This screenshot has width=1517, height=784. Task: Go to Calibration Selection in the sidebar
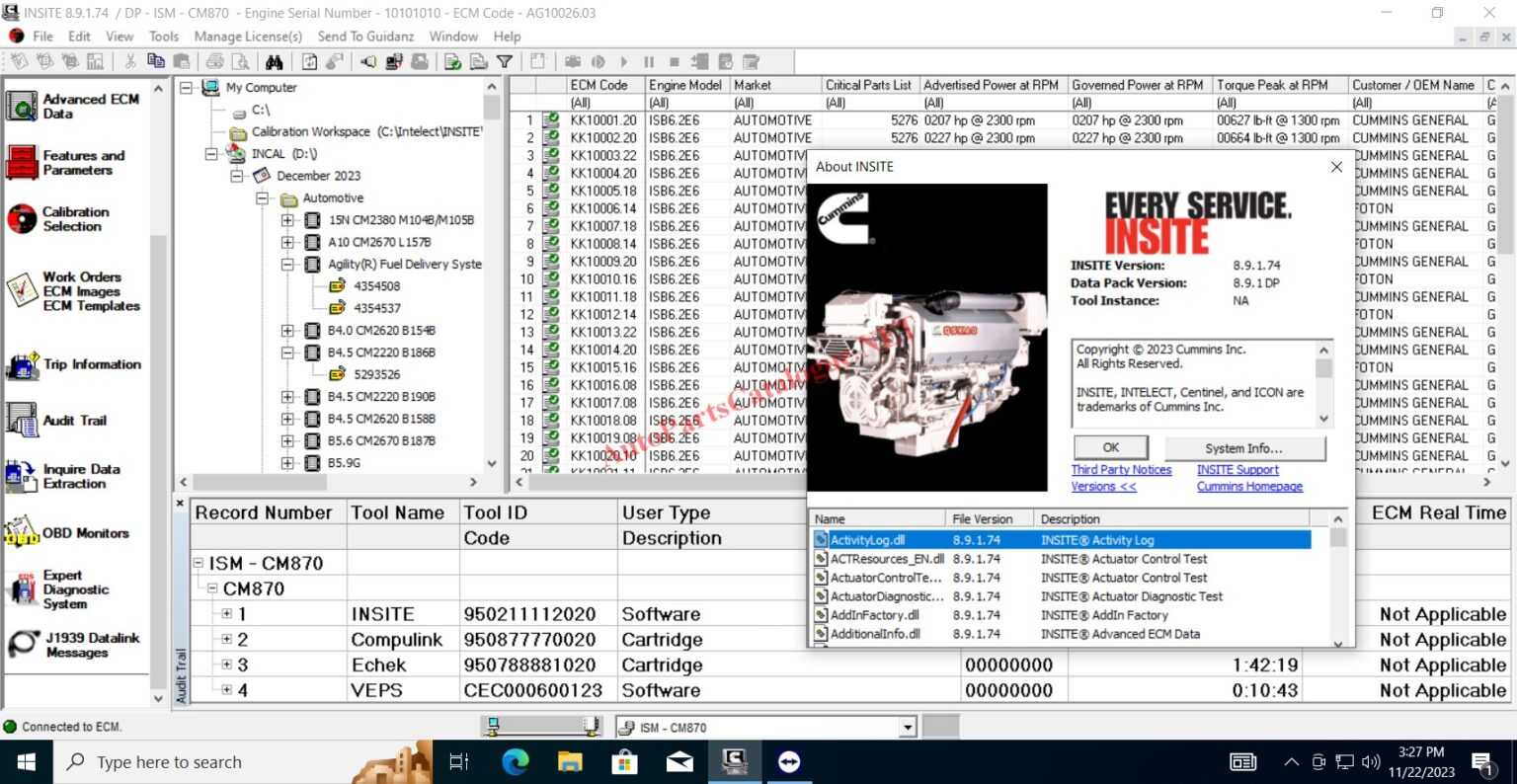coord(59,218)
